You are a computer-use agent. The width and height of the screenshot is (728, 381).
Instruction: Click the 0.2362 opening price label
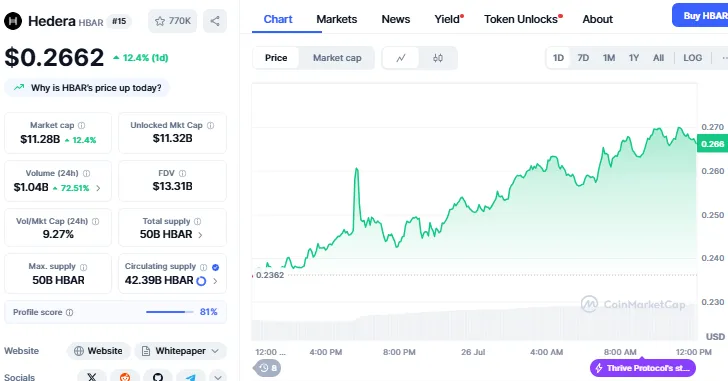click(x=270, y=275)
